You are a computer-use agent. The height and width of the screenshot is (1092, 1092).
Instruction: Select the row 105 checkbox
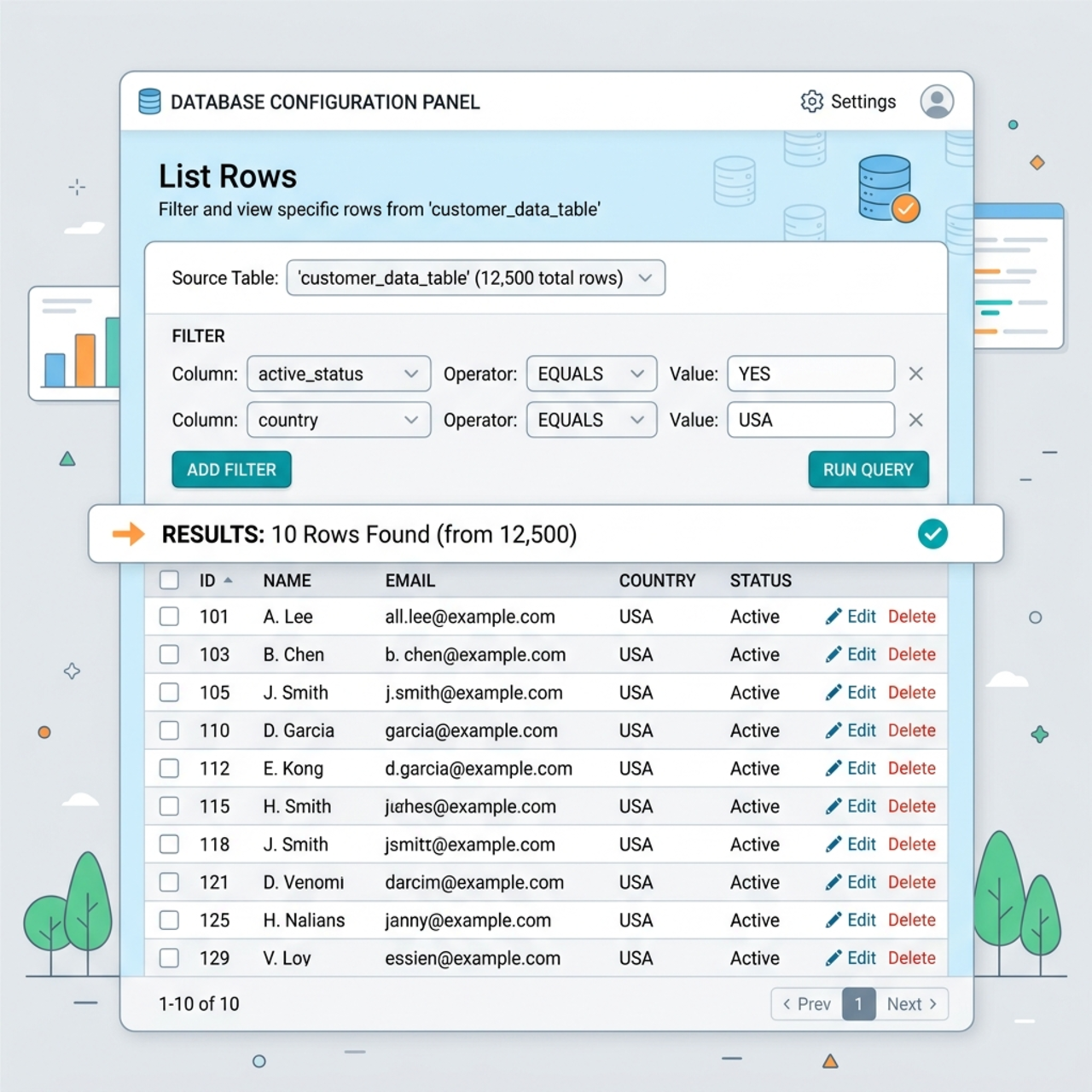coord(170,693)
